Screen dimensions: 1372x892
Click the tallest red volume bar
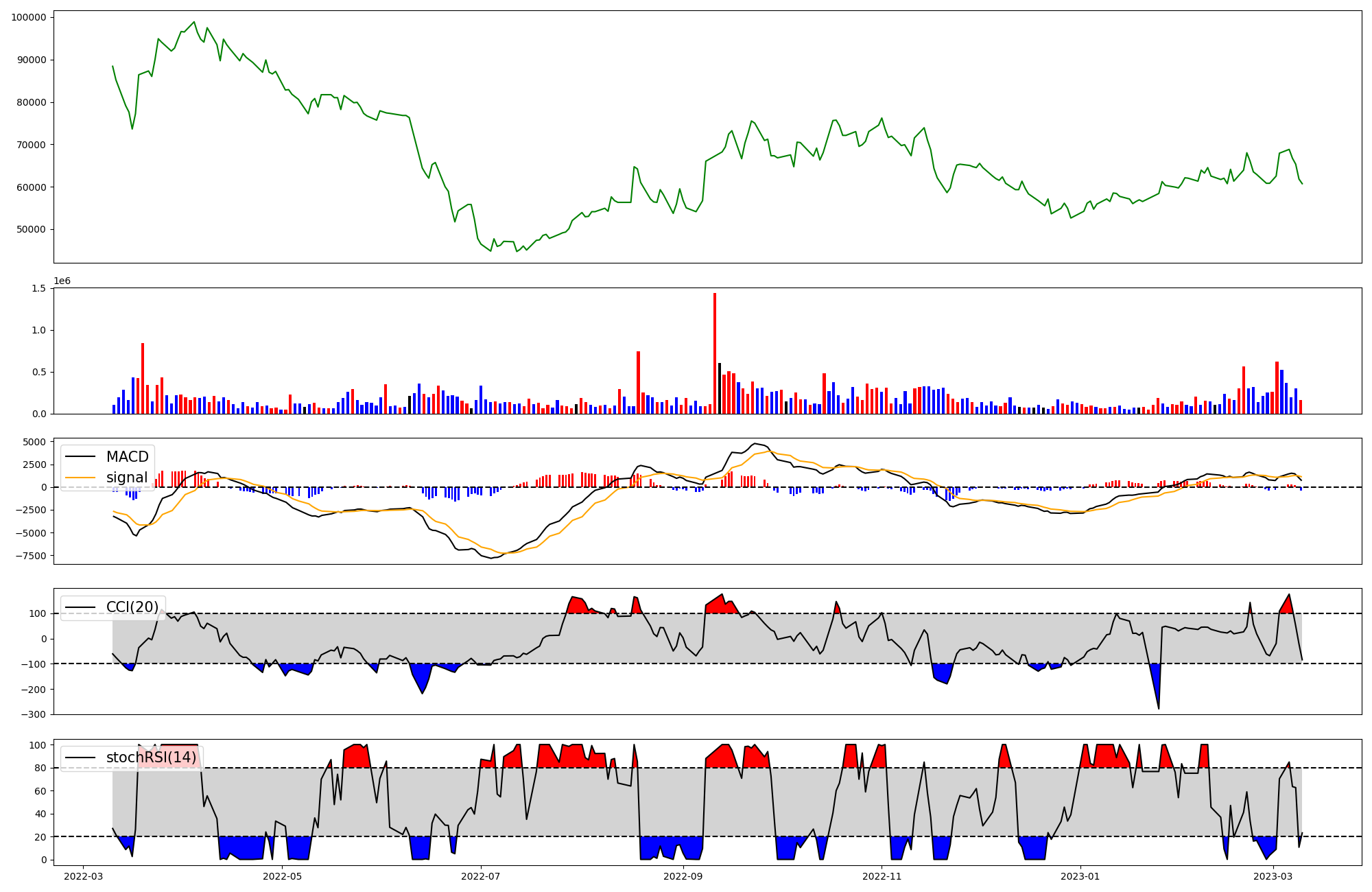point(715,357)
